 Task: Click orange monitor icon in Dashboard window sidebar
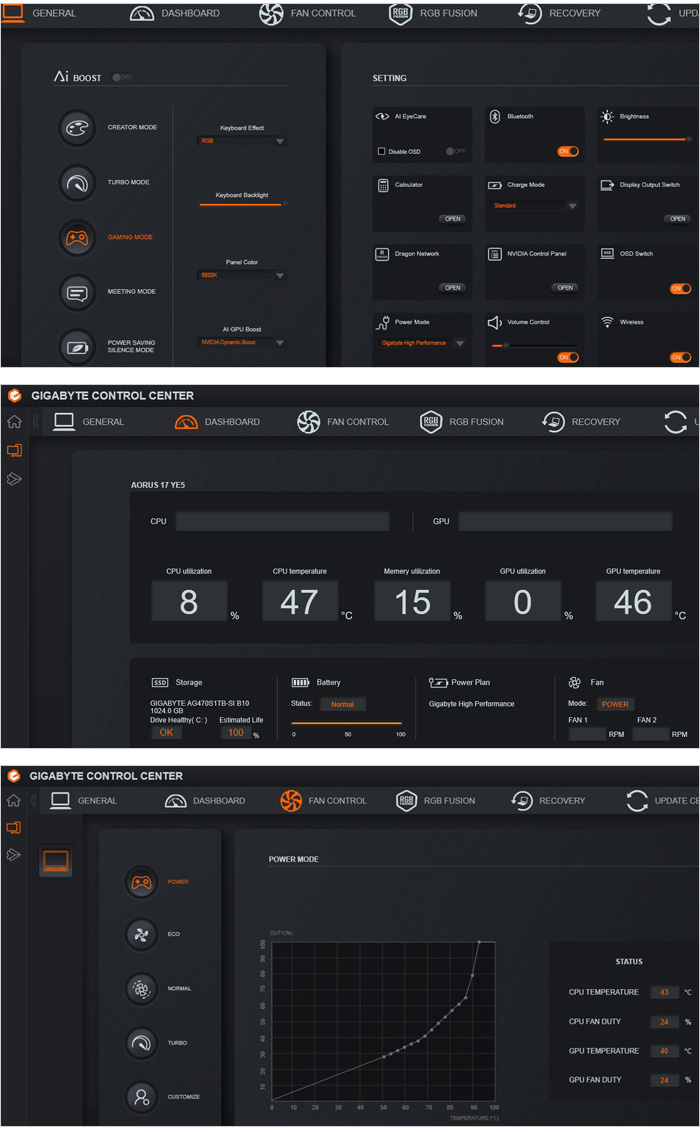tap(14, 450)
